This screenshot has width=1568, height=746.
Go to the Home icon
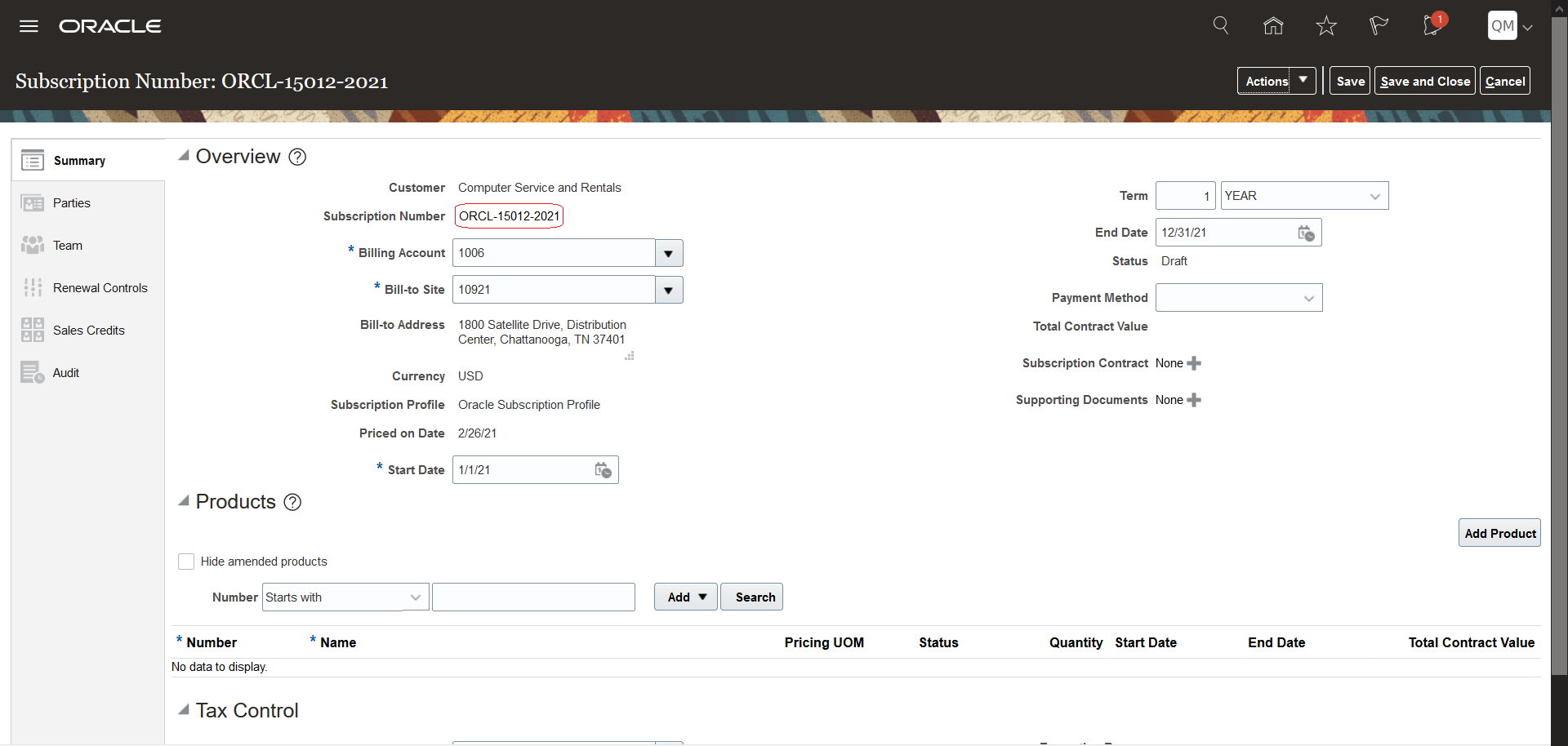click(1273, 26)
